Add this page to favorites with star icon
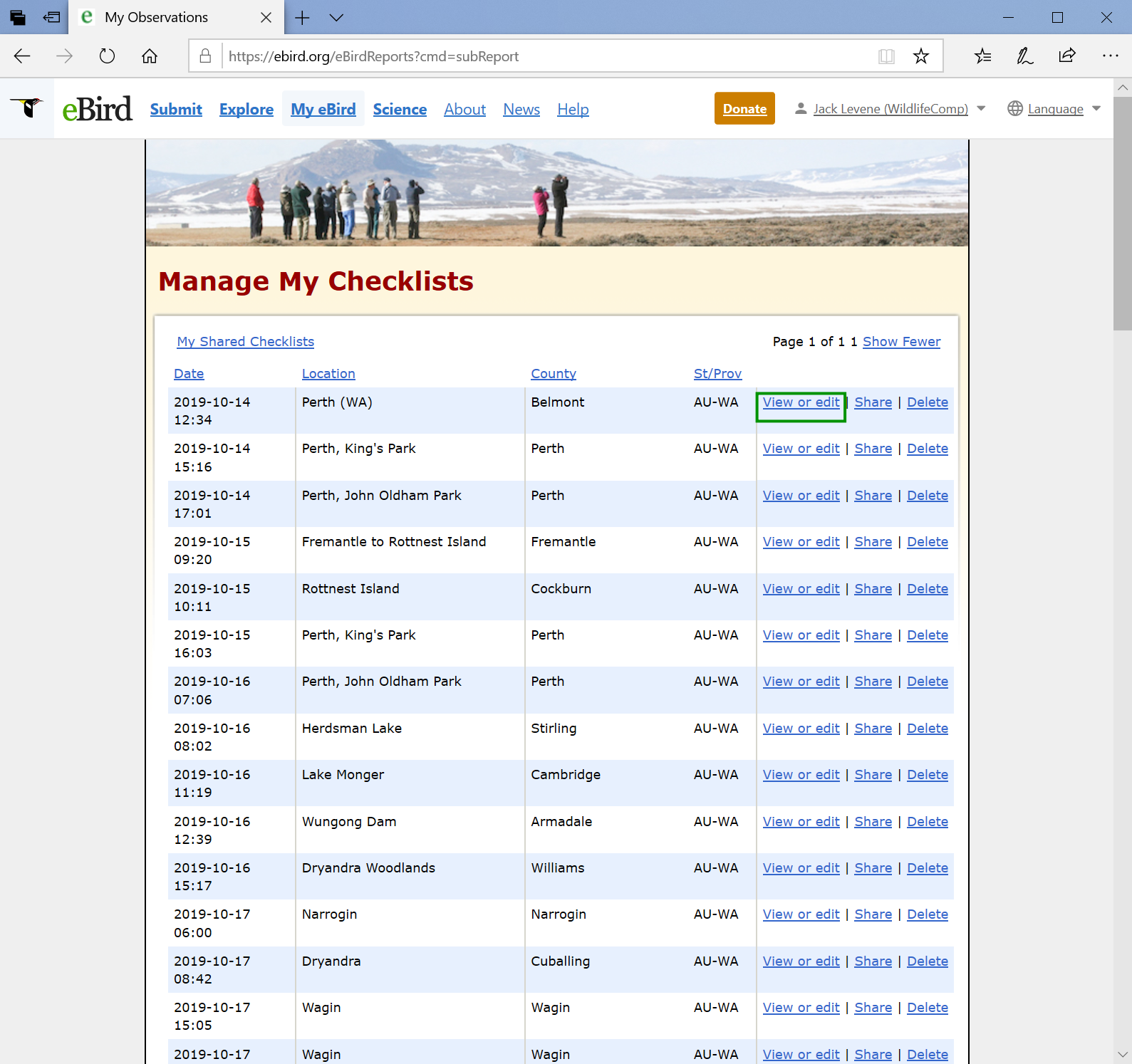The width and height of the screenshot is (1132, 1064). (x=921, y=56)
